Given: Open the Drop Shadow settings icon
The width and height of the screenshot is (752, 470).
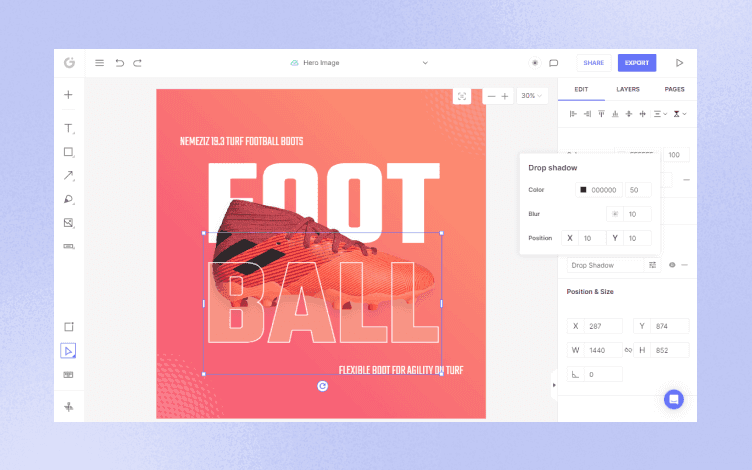Looking at the screenshot, I should click(x=652, y=265).
